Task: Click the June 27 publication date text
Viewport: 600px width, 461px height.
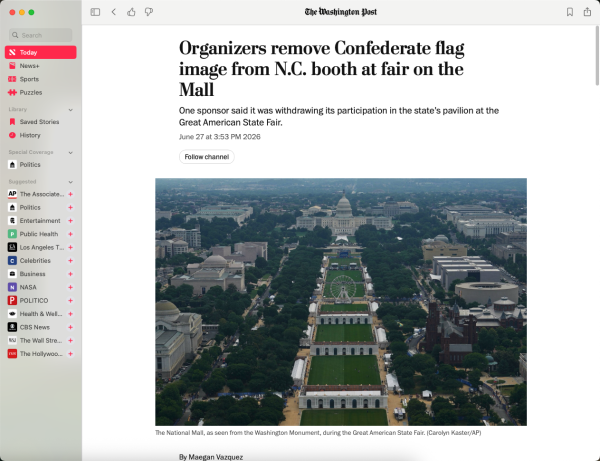Action: [220, 137]
